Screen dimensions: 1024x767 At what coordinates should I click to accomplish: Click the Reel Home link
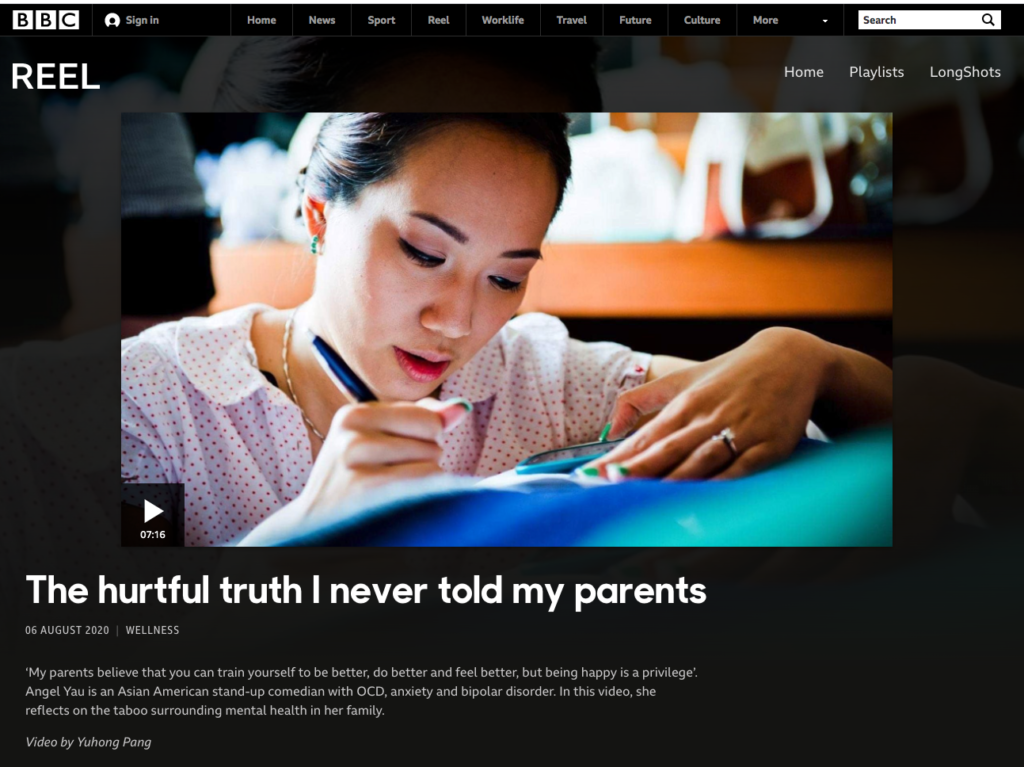click(x=803, y=72)
